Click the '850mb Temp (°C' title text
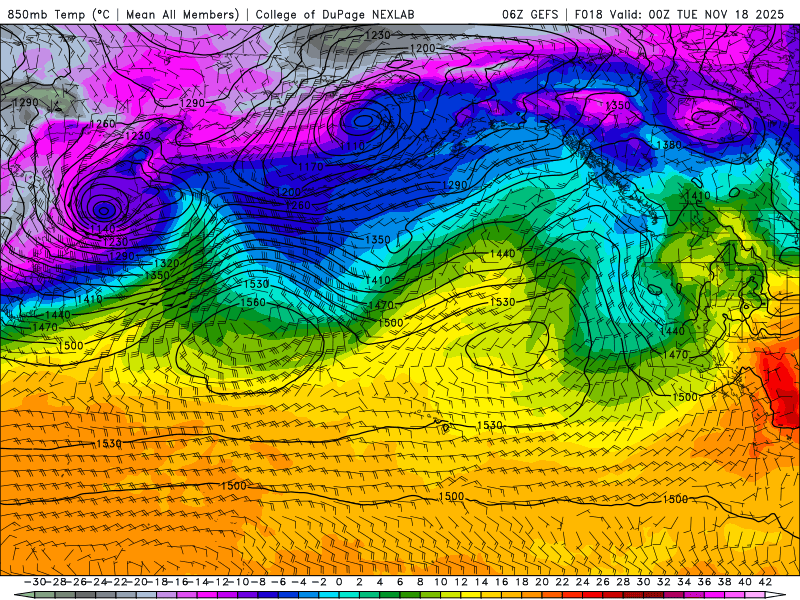Screen dimensions: 800x600 tap(59, 14)
